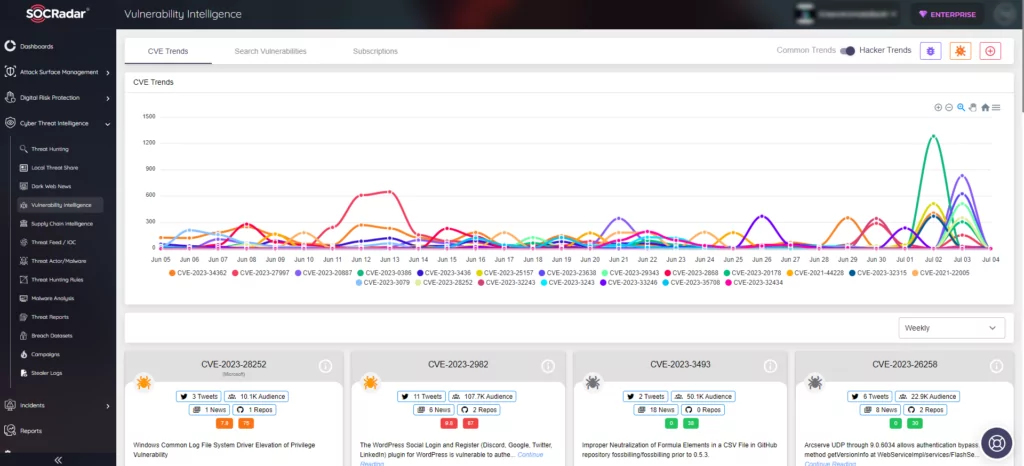1024x466 pixels.
Task: Click the red plus circle button
Action: (990, 51)
